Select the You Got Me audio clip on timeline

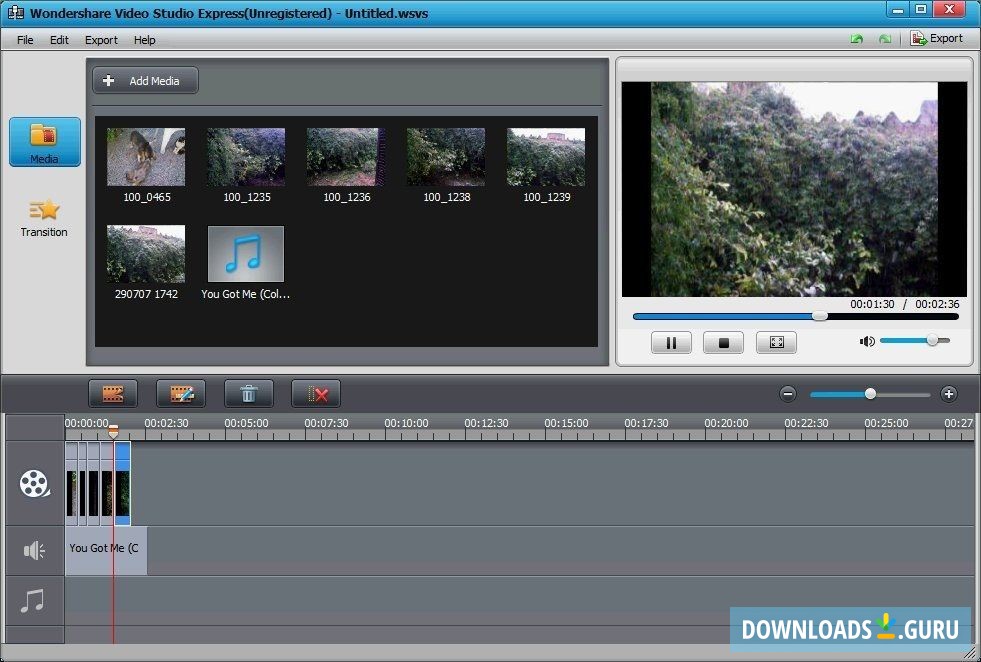[x=105, y=549]
